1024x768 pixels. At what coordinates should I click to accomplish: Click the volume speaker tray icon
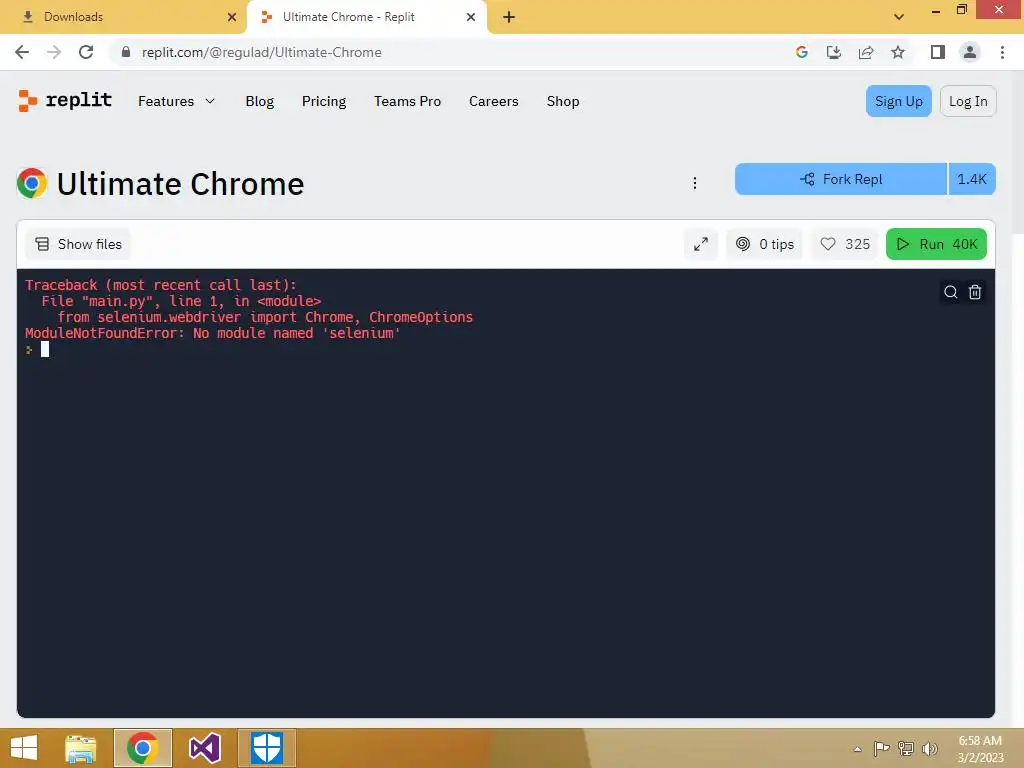coord(929,748)
